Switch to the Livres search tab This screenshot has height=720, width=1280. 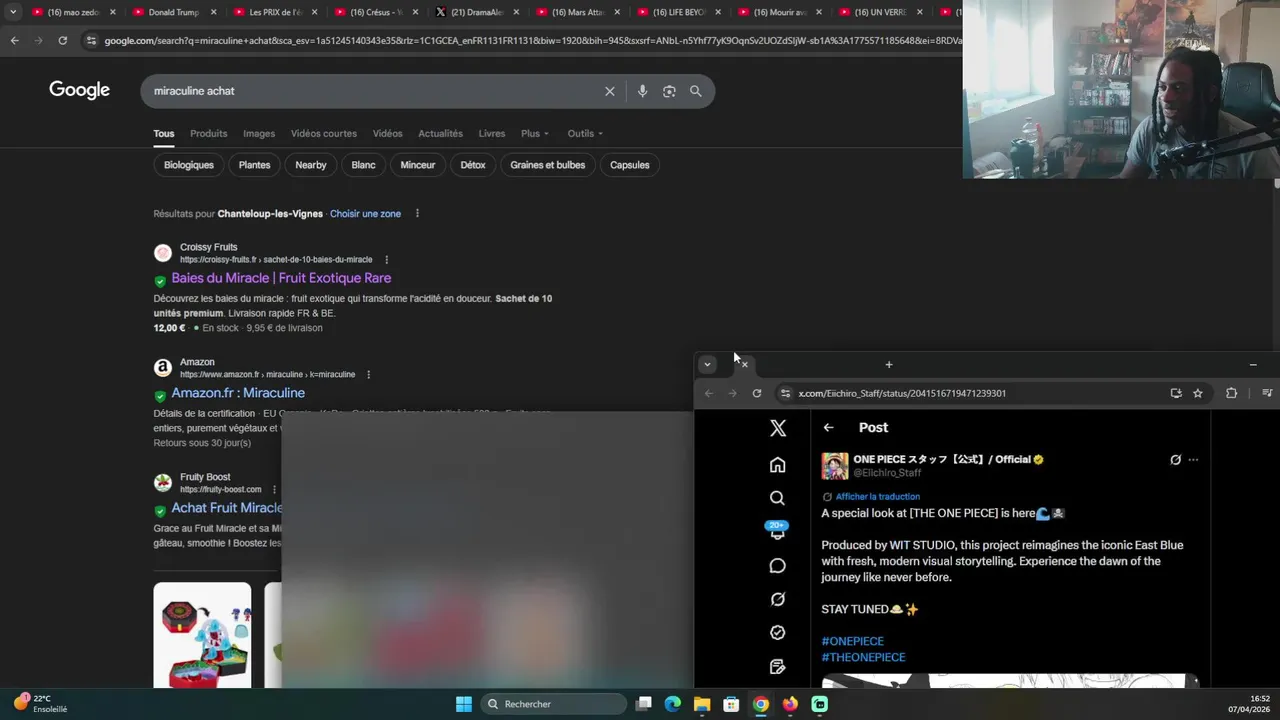492,133
